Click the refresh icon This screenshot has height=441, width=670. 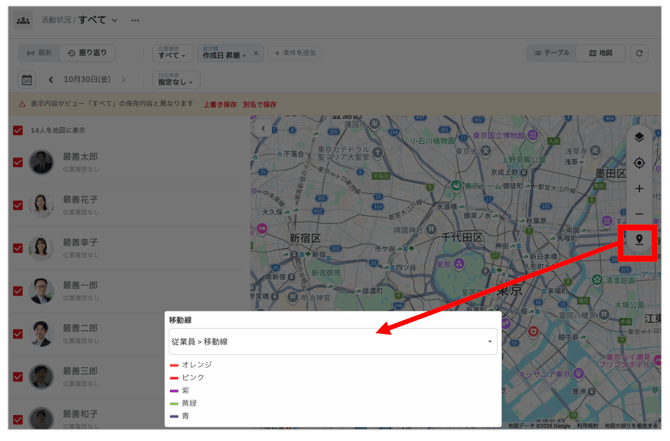point(639,53)
